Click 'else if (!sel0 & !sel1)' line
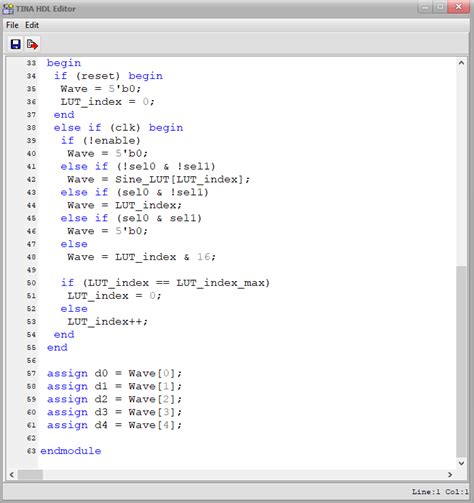Viewport: 474px width, 503px height. pos(138,166)
